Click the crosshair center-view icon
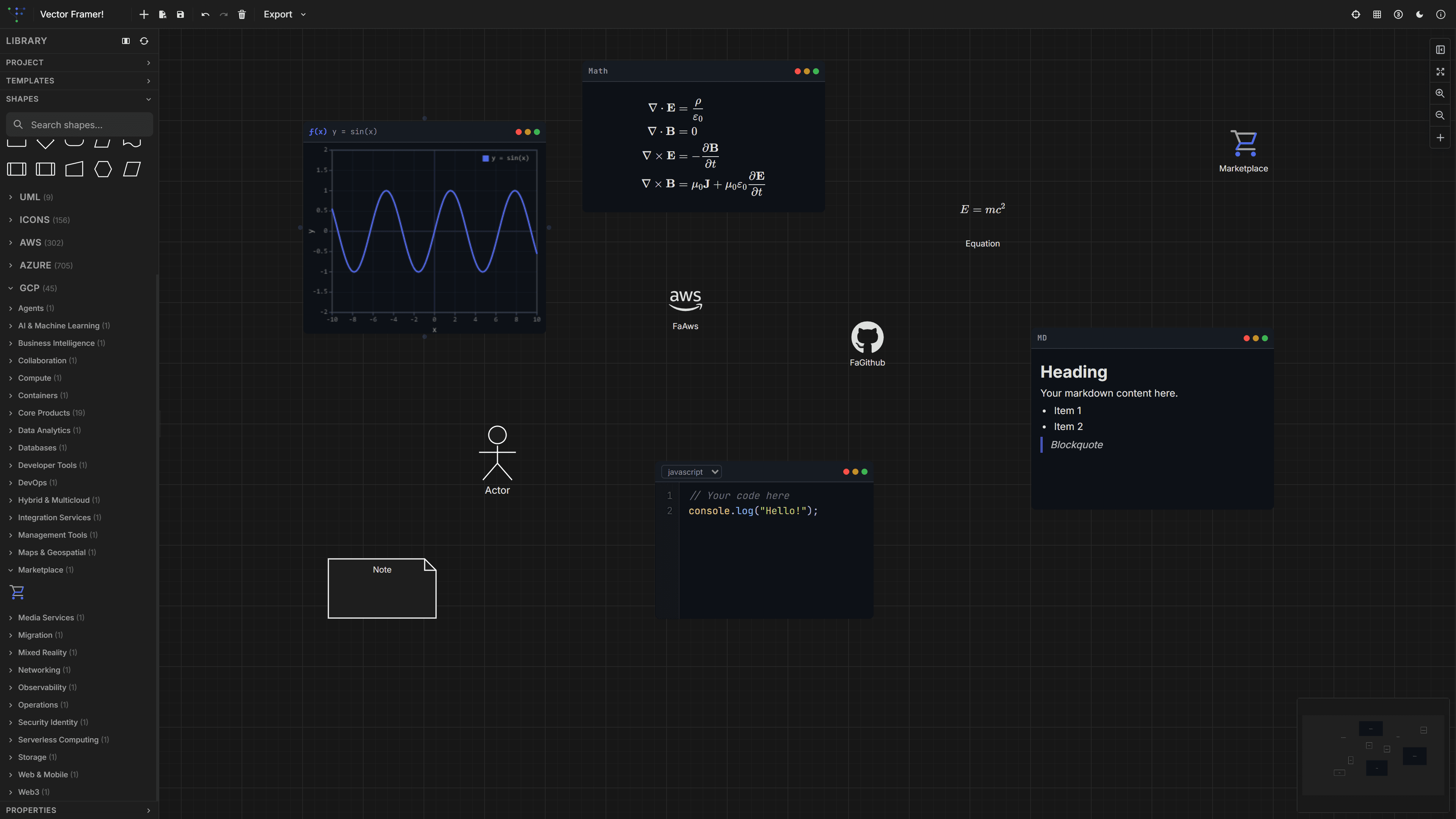Viewport: 1456px width, 819px height. (x=1356, y=15)
